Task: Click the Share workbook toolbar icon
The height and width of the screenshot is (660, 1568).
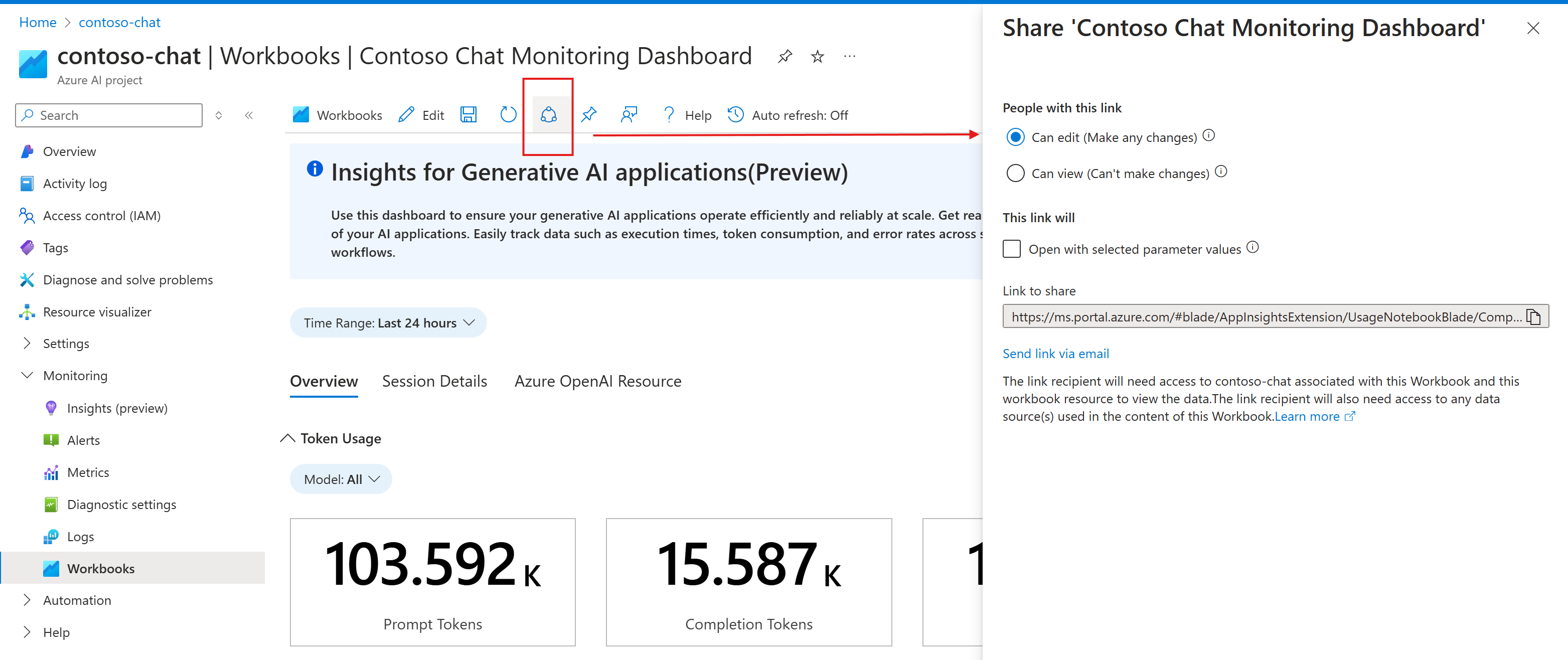Action: (548, 114)
